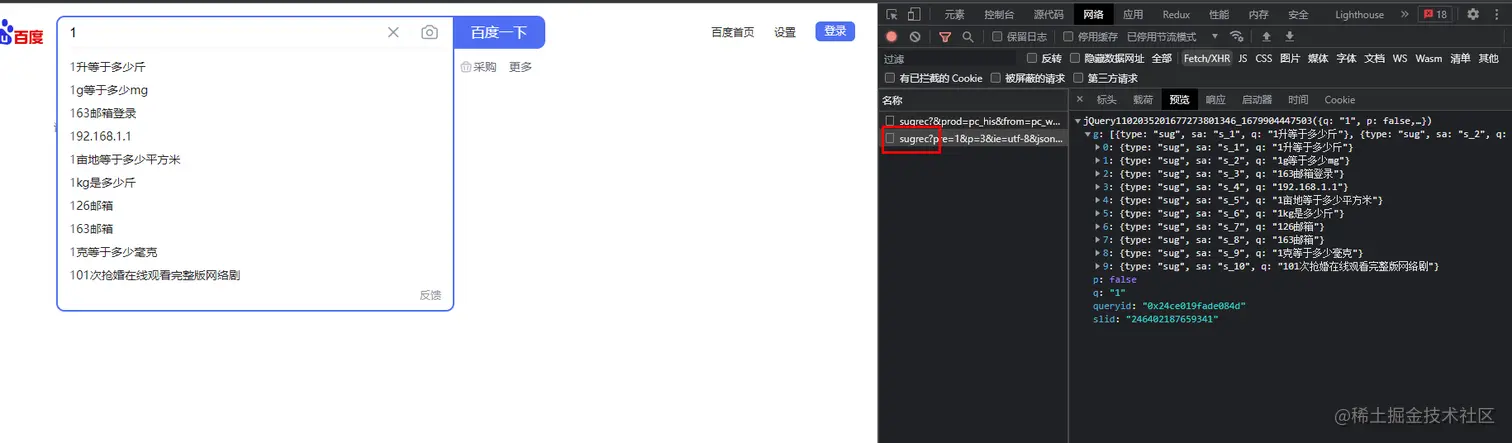
Task: Toggle device toolbar icon in DevTools
Action: [x=915, y=14]
